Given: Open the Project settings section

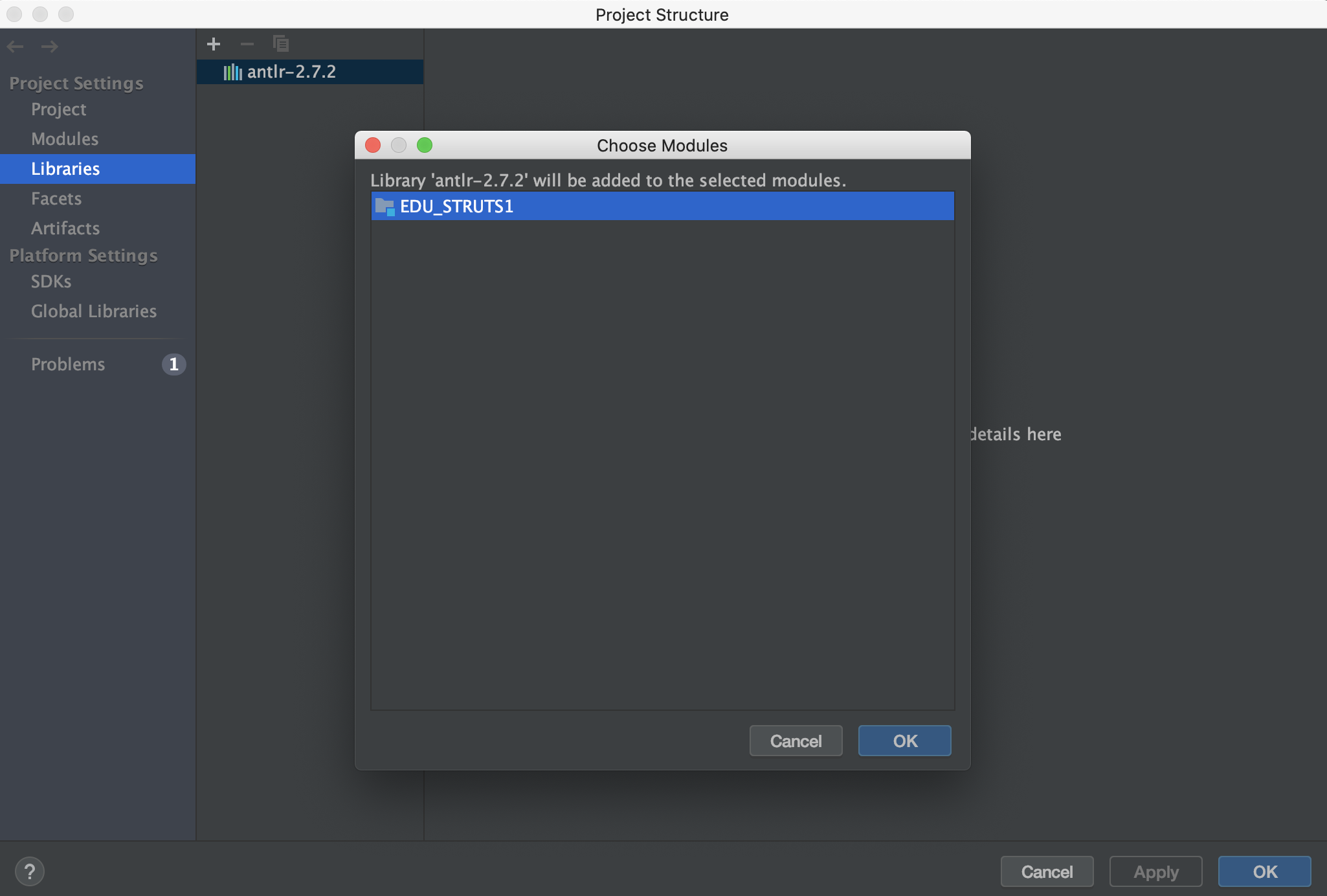Looking at the screenshot, I should 58,109.
